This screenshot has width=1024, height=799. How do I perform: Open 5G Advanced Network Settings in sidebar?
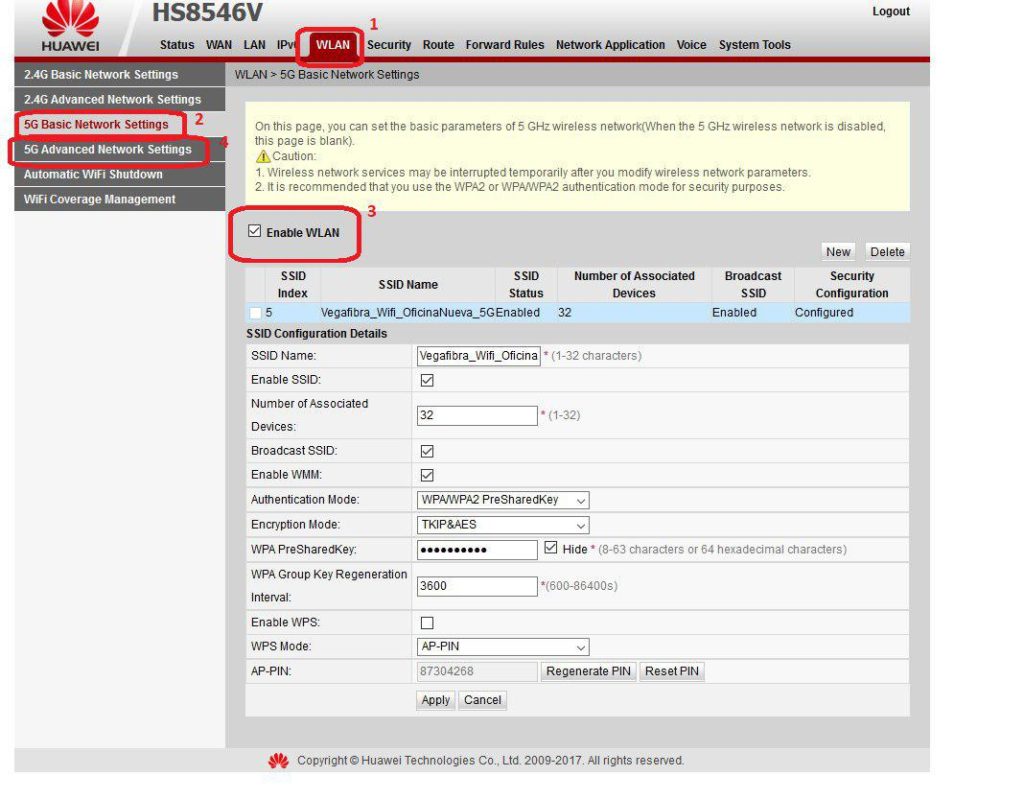120,150
